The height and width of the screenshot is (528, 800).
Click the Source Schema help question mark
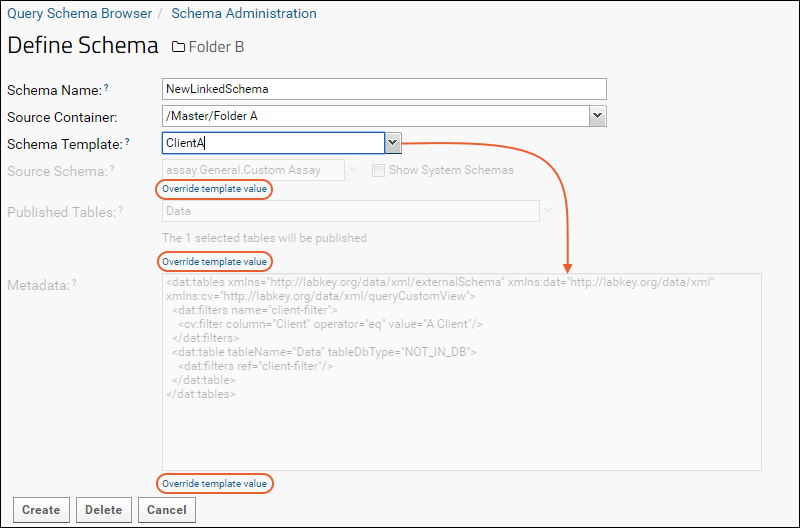click(x=112, y=168)
